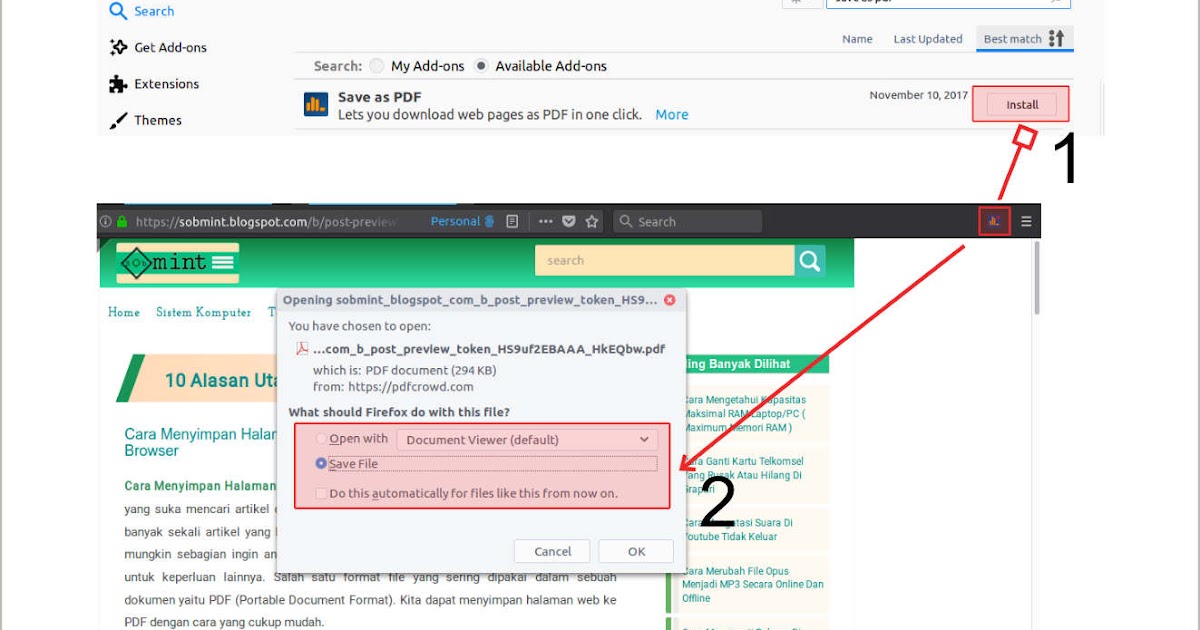Click the Personal container indicator
1200x630 pixels.
pos(463,221)
